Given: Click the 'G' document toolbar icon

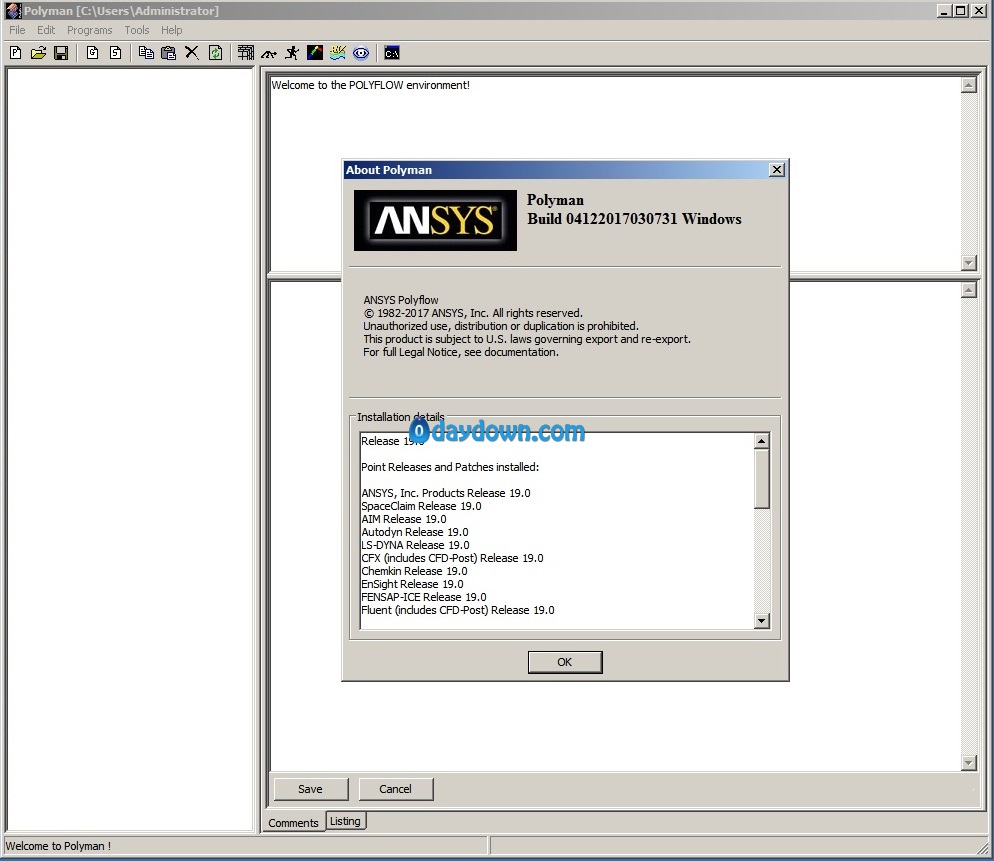Looking at the screenshot, I should tap(93, 53).
